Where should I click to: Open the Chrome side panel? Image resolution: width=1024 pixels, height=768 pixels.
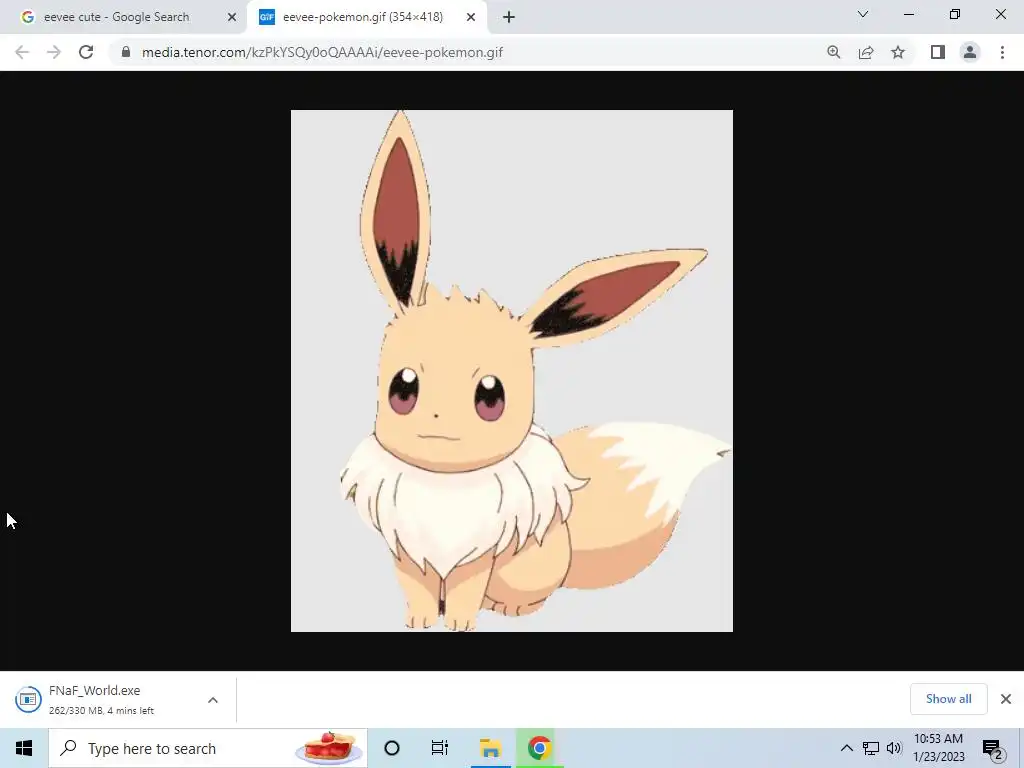938,52
